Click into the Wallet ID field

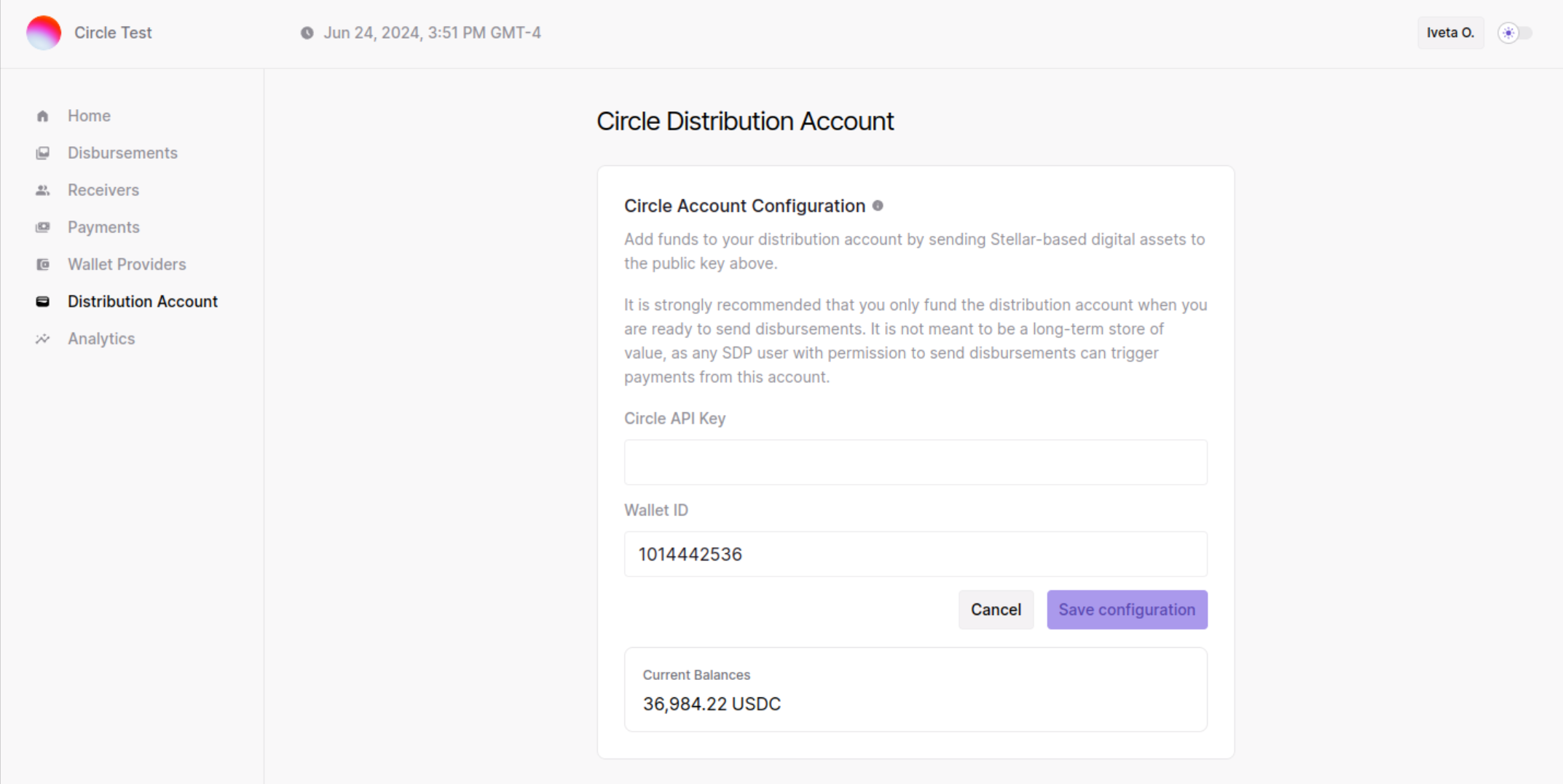coord(916,554)
